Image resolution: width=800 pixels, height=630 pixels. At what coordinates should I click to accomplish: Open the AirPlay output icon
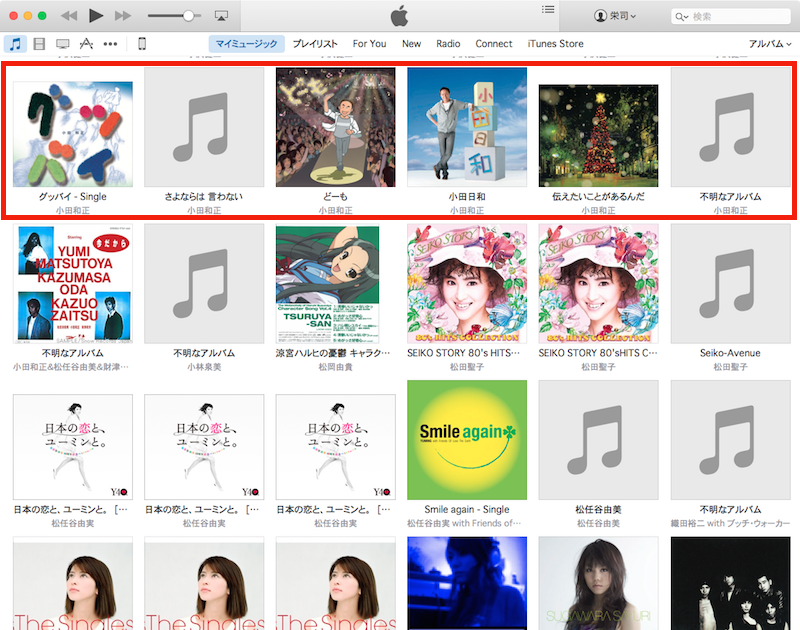tap(221, 16)
